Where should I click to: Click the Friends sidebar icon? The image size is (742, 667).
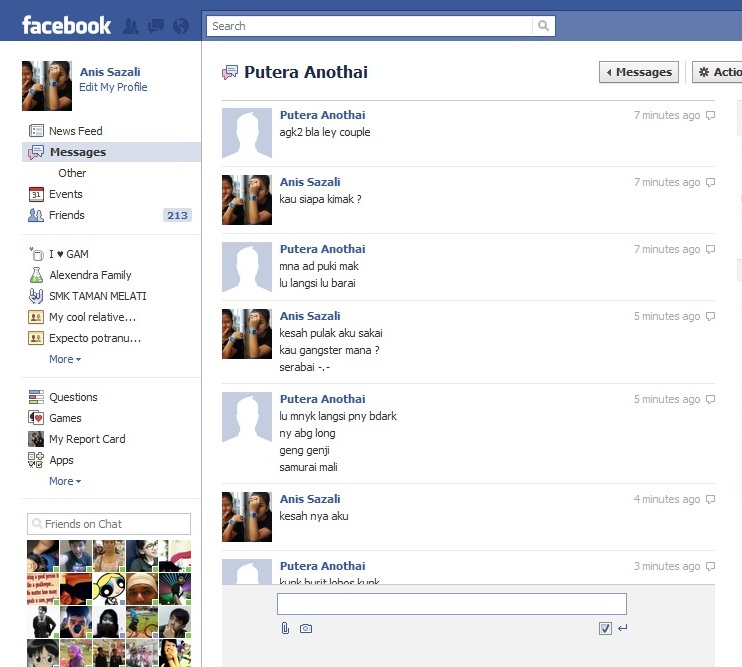click(x=36, y=215)
